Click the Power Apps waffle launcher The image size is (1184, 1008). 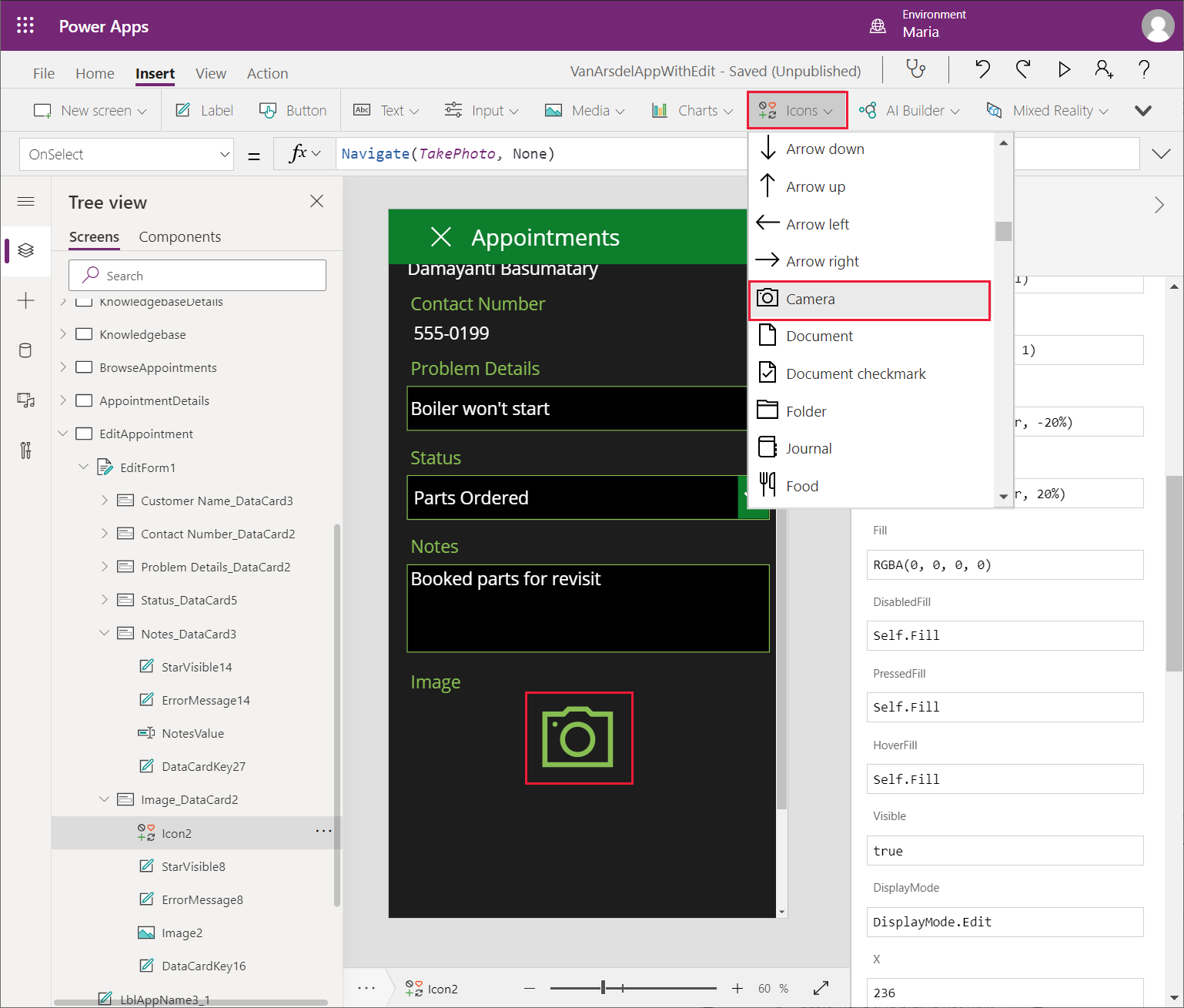[25, 25]
